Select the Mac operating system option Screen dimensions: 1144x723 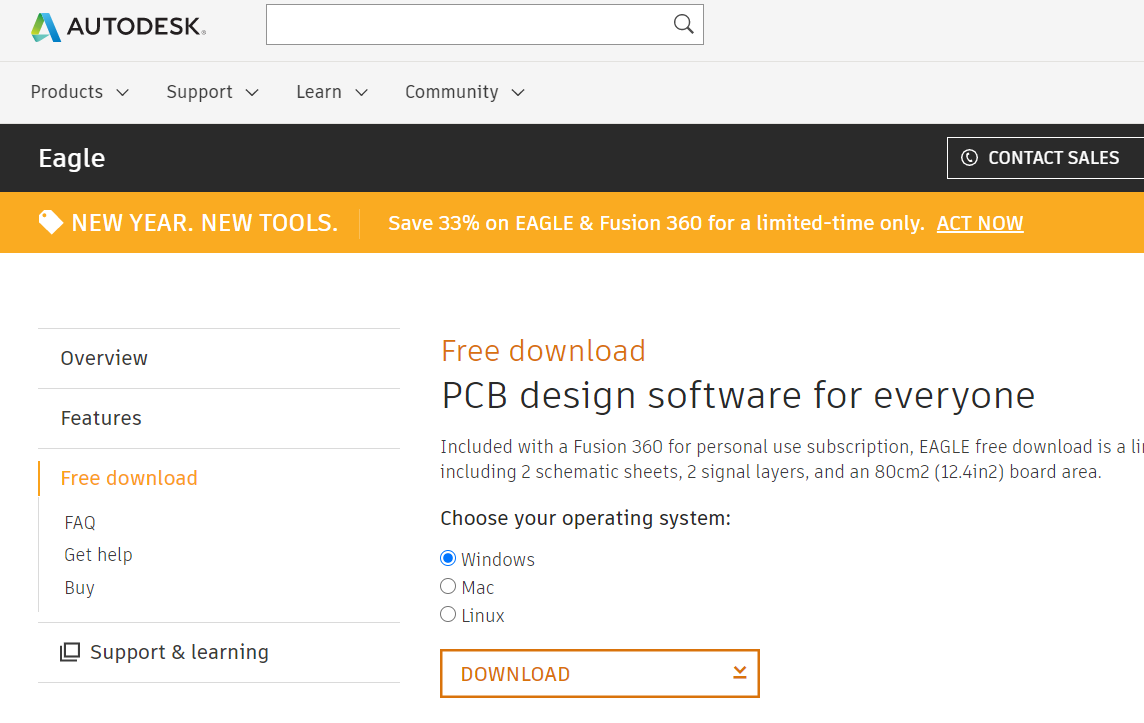tap(448, 587)
